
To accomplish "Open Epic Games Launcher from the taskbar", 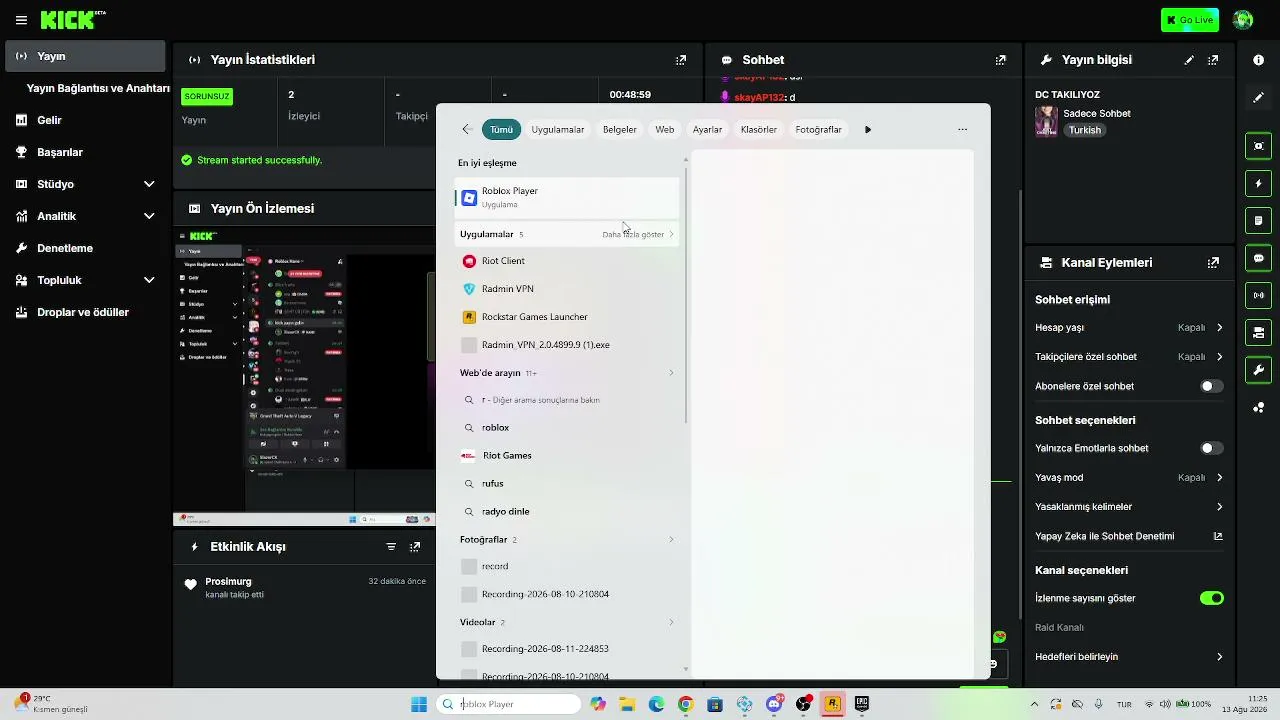I will click(x=861, y=704).
